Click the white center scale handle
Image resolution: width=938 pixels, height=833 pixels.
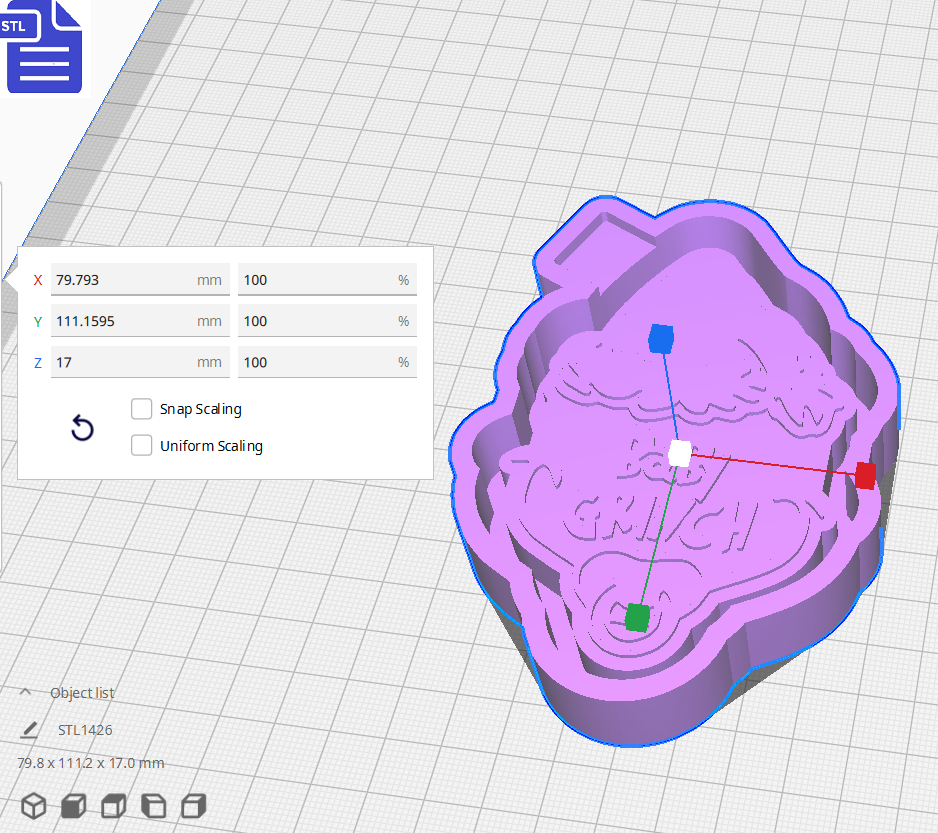click(679, 454)
